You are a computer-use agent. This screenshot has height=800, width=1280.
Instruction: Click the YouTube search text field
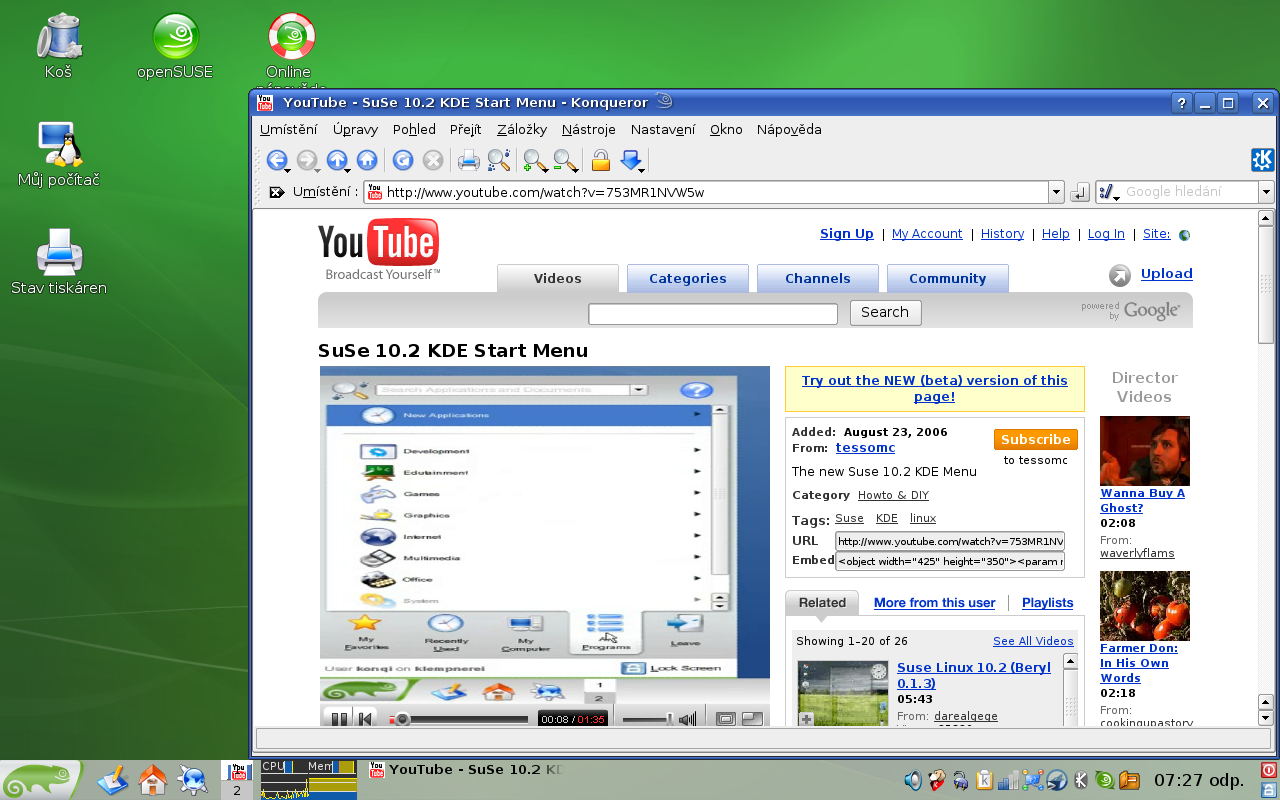tap(713, 314)
